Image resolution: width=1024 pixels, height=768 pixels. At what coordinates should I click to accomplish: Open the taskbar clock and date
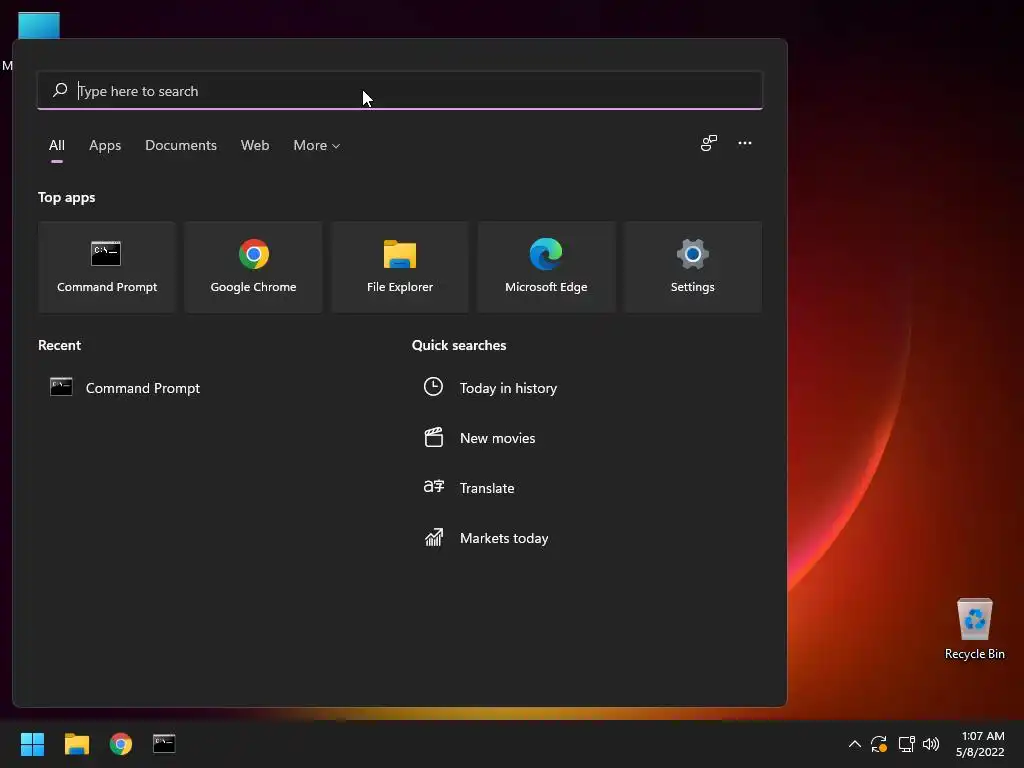click(980, 744)
